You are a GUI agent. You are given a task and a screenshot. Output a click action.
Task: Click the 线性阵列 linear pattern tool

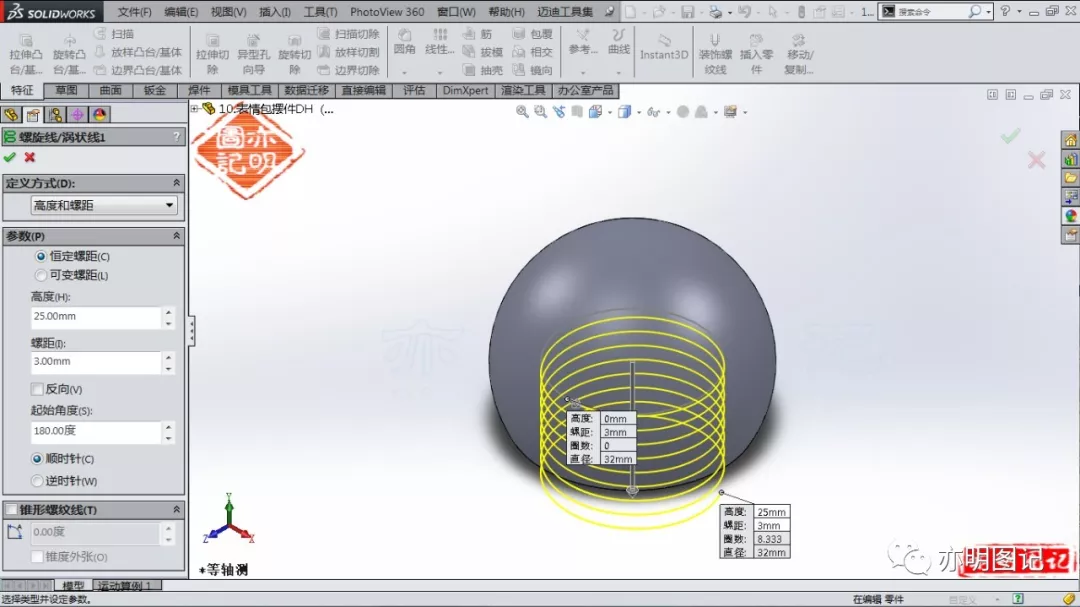pyautogui.click(x=439, y=42)
